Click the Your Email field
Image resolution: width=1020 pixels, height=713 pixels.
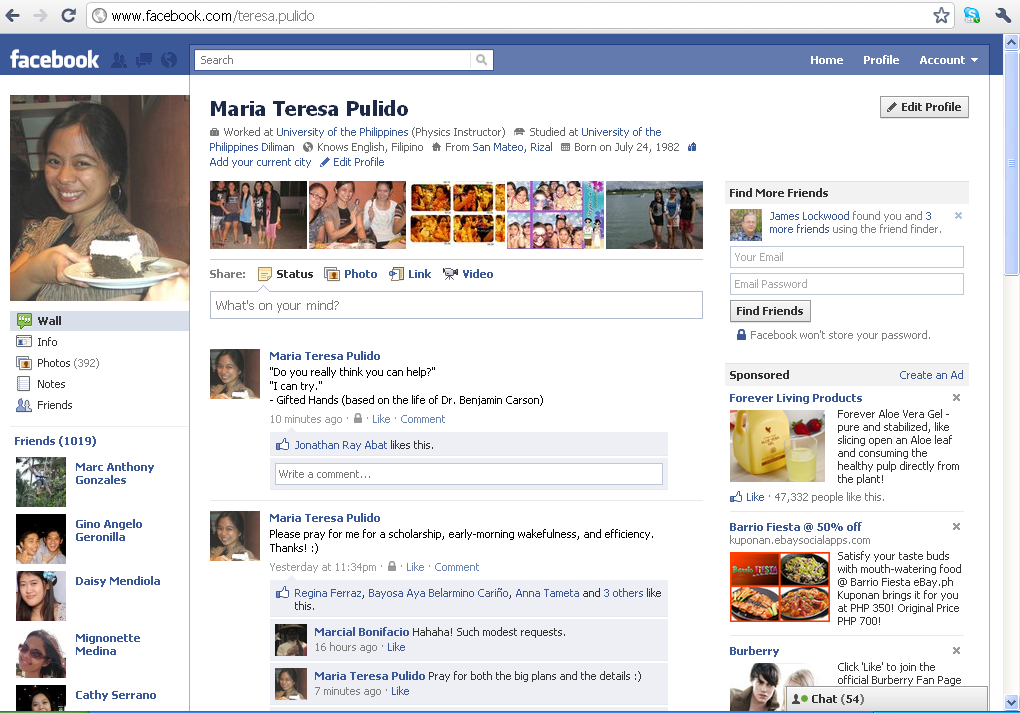point(846,257)
